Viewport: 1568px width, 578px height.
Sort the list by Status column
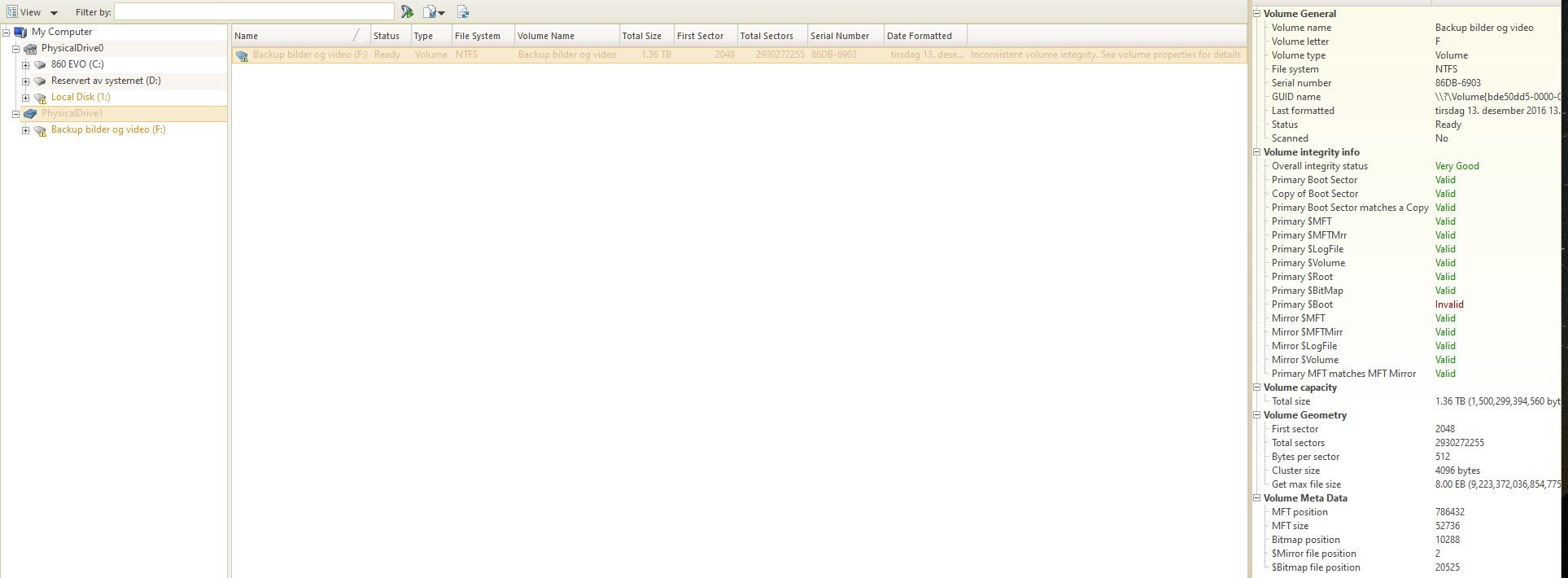click(x=391, y=36)
